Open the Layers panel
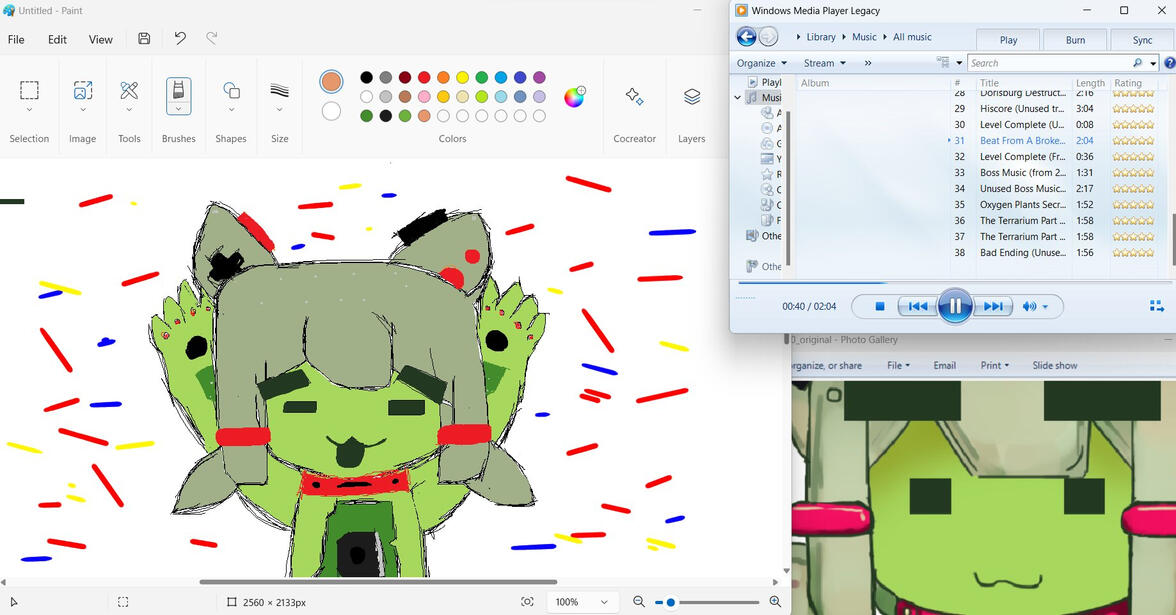The image size is (1176, 615). point(691,97)
